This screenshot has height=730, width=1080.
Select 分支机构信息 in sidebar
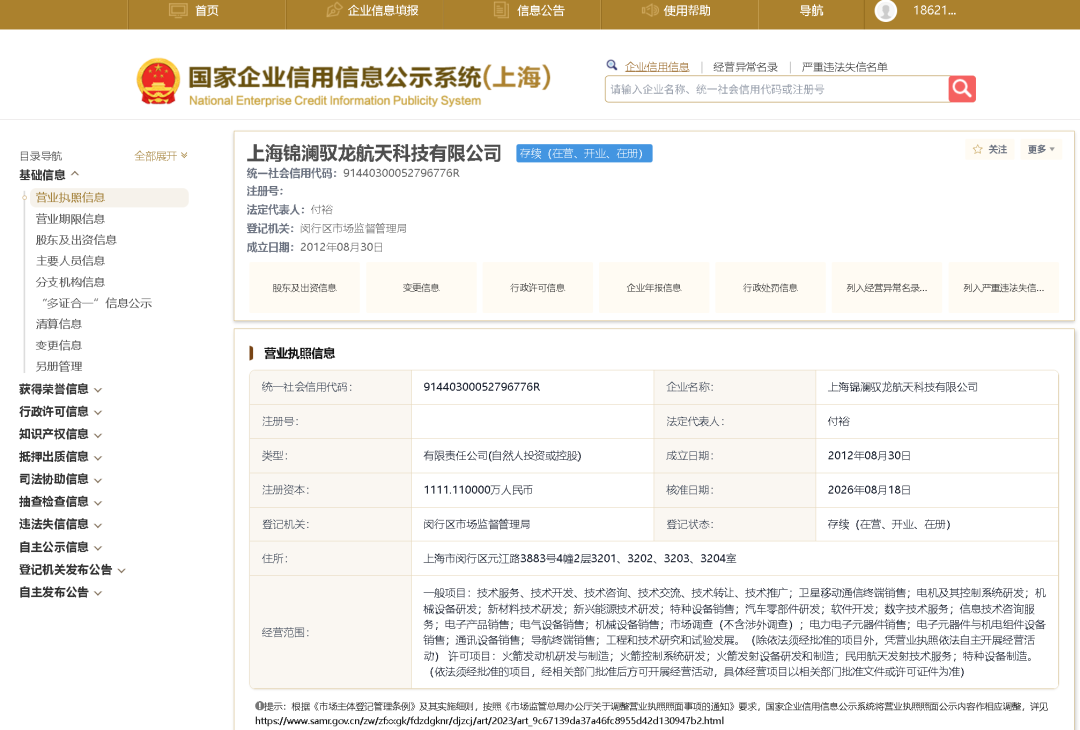70,282
